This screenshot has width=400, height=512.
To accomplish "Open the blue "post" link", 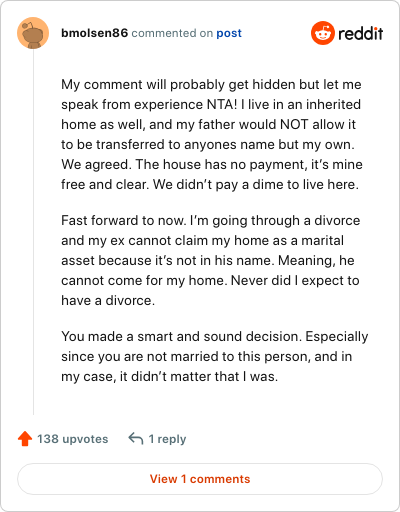I will (229, 33).
